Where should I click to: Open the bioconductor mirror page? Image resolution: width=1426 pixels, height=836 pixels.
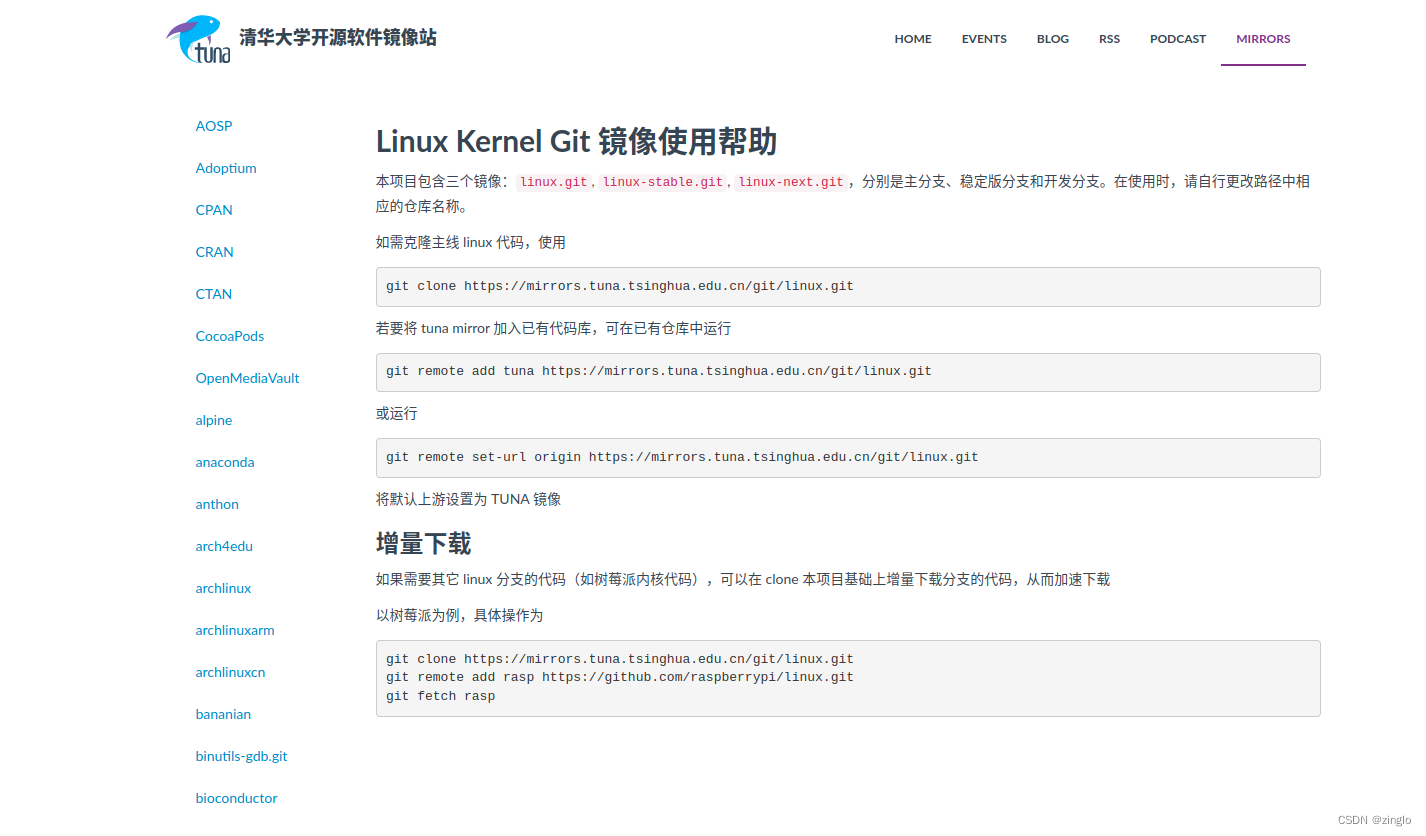(236, 798)
